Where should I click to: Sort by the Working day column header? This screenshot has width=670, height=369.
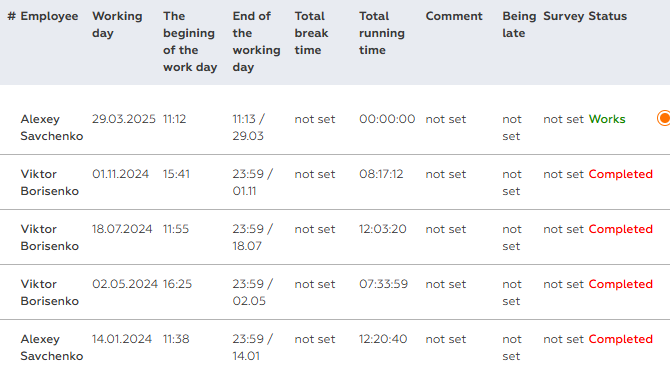117,24
